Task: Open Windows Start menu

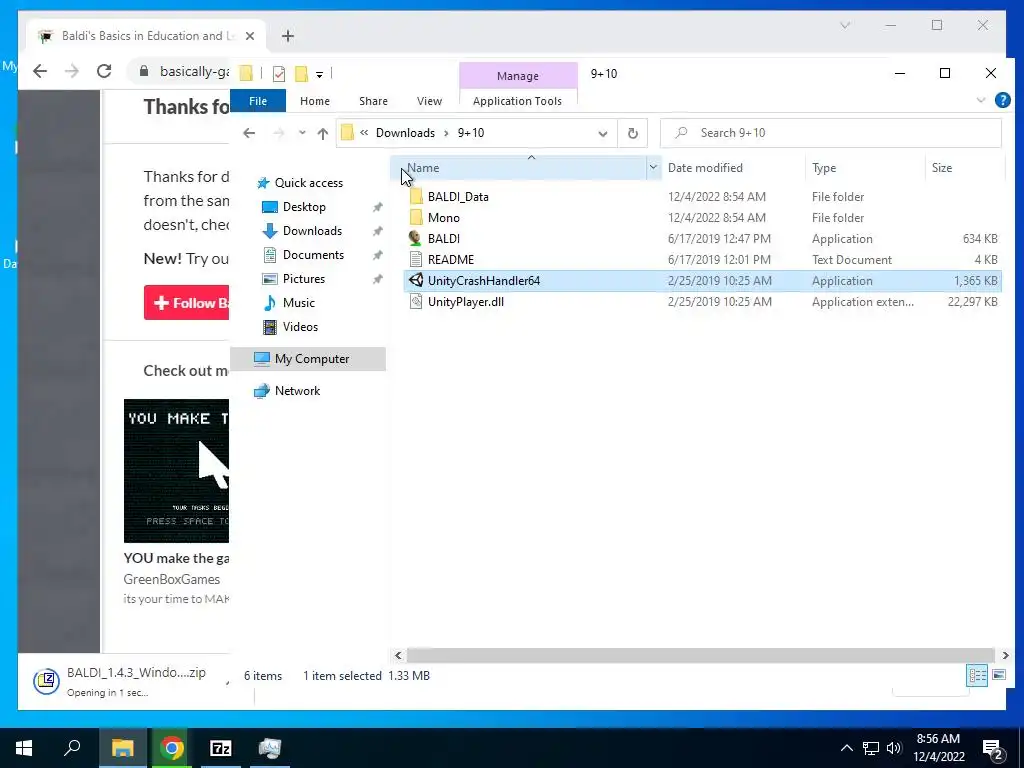Action: (24, 748)
